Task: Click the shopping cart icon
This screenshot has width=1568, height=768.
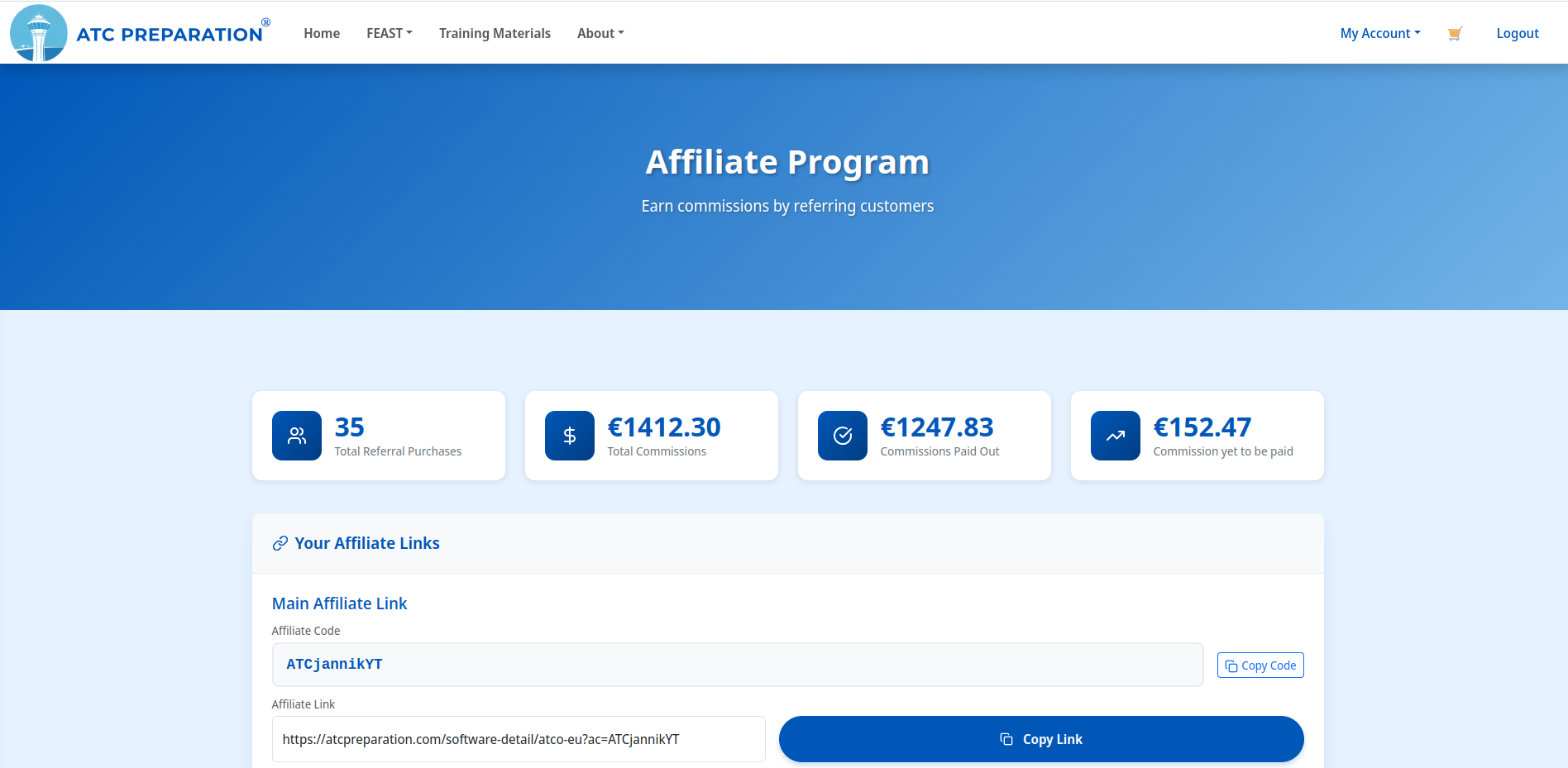Action: coord(1455,33)
